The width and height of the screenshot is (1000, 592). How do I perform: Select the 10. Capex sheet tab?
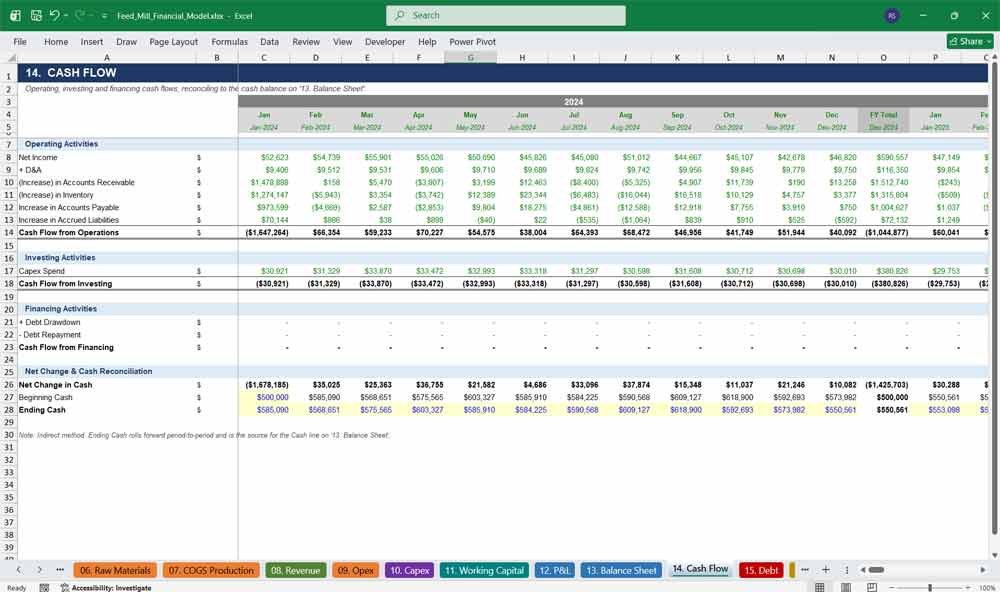click(409, 570)
